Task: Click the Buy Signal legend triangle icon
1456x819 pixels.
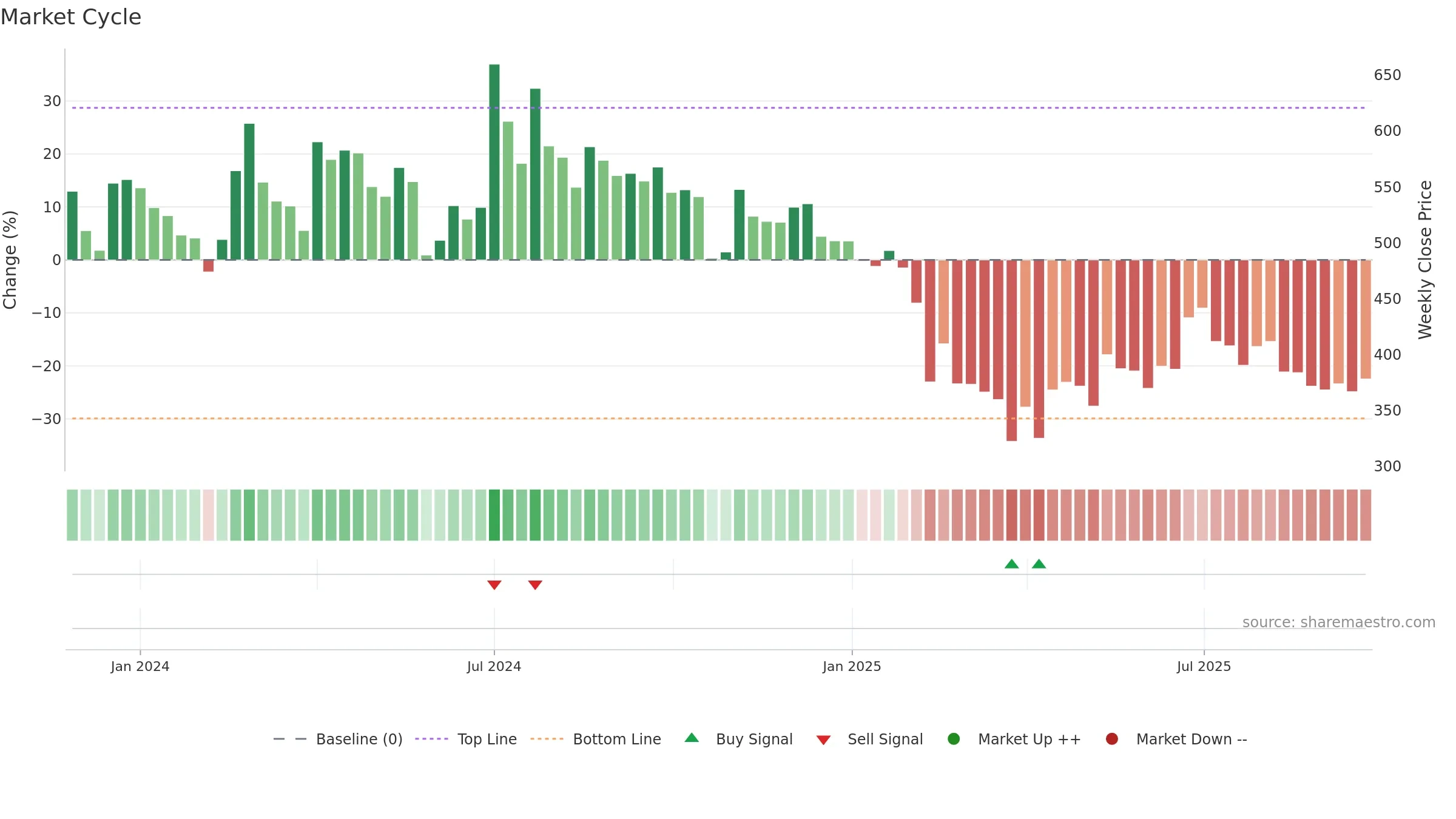Action: coord(692,738)
